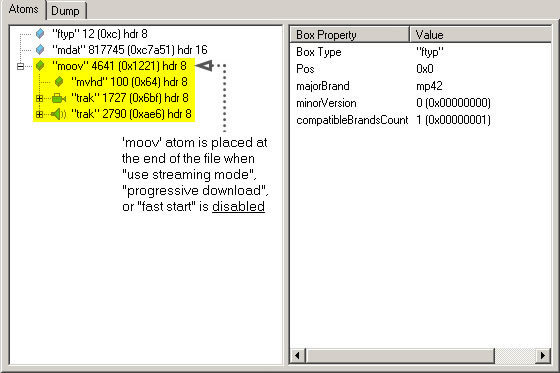
Task: Click the Pos property cell
Action: pos(305,69)
